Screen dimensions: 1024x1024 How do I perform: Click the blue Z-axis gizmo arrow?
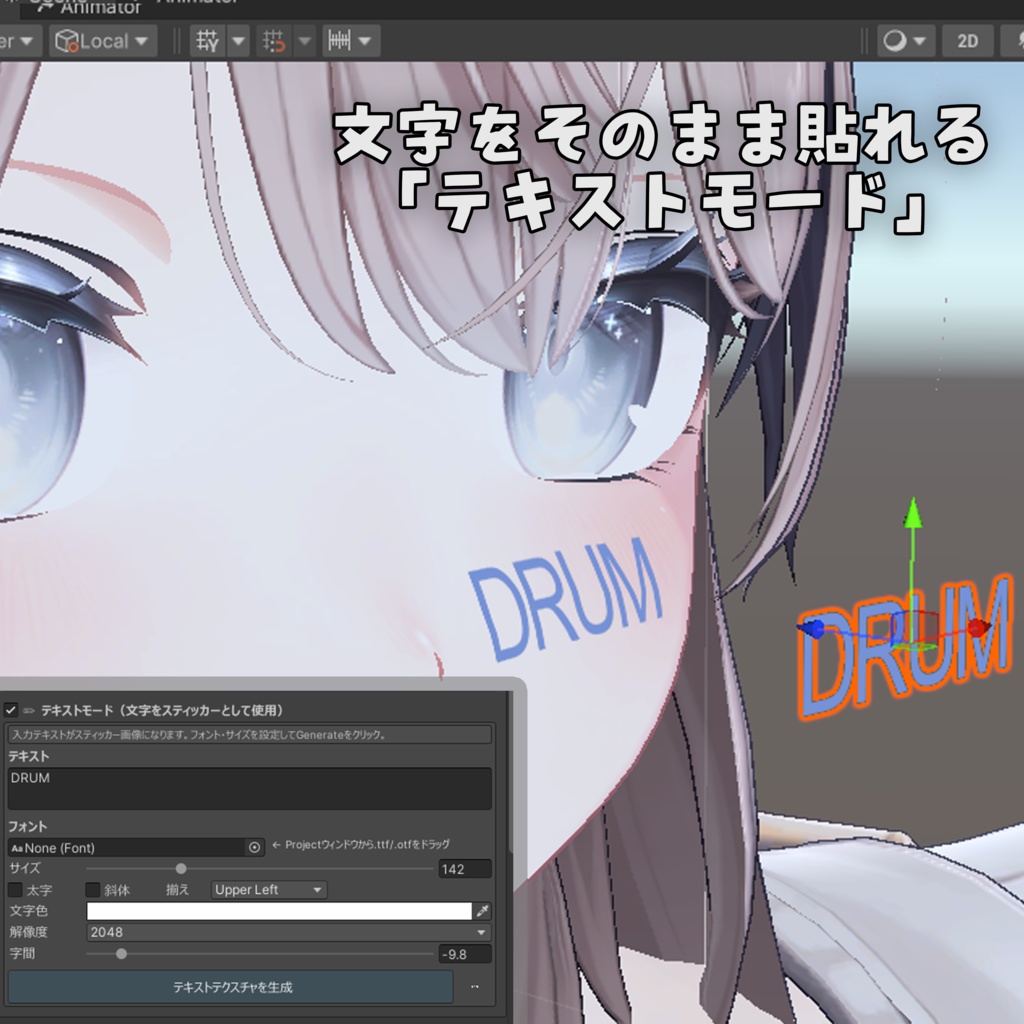click(812, 630)
